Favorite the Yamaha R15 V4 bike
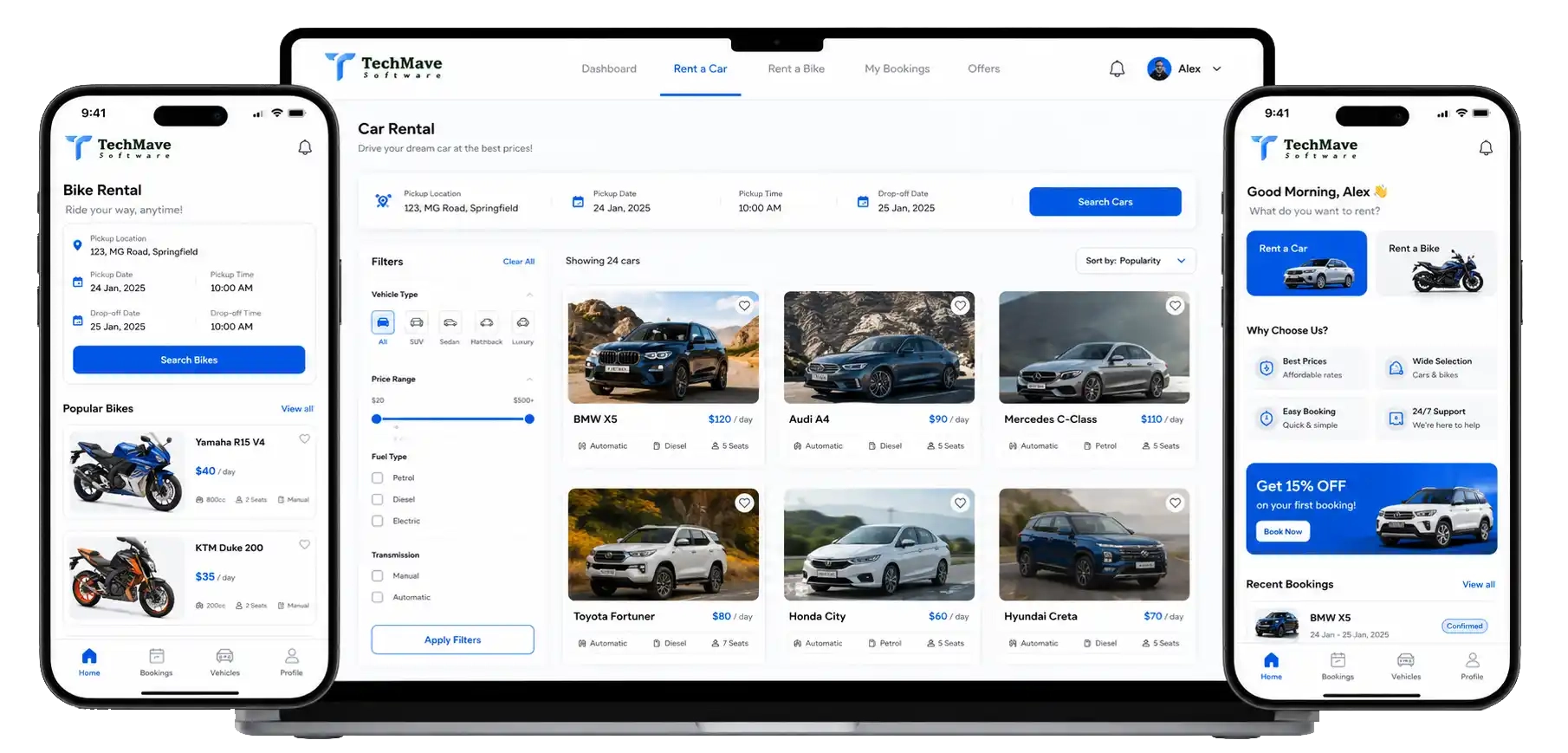The height and width of the screenshot is (753, 1568). coord(304,438)
